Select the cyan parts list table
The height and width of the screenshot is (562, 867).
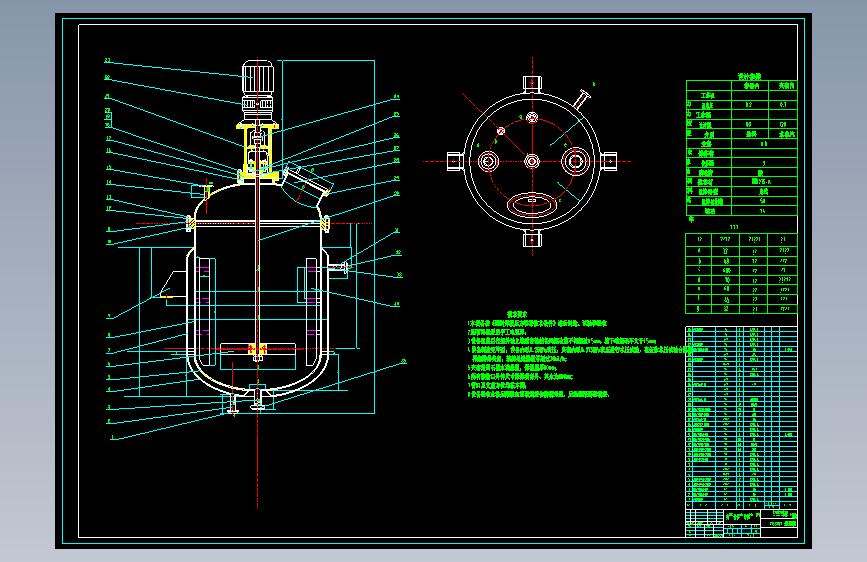[741, 418]
